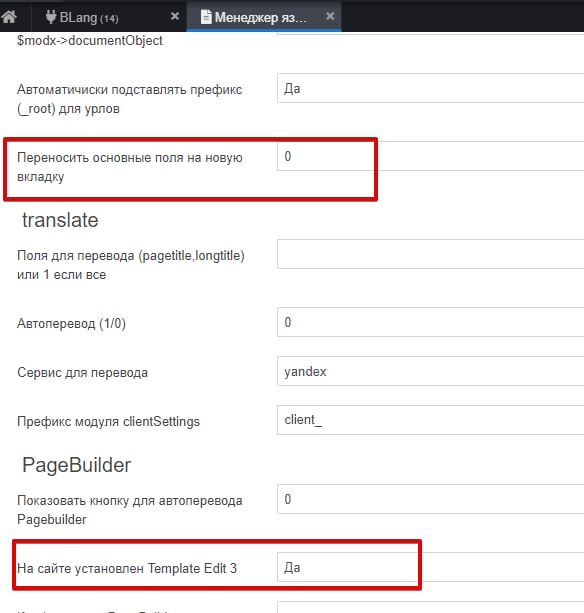Click the translate section heading

[x=60, y=220]
